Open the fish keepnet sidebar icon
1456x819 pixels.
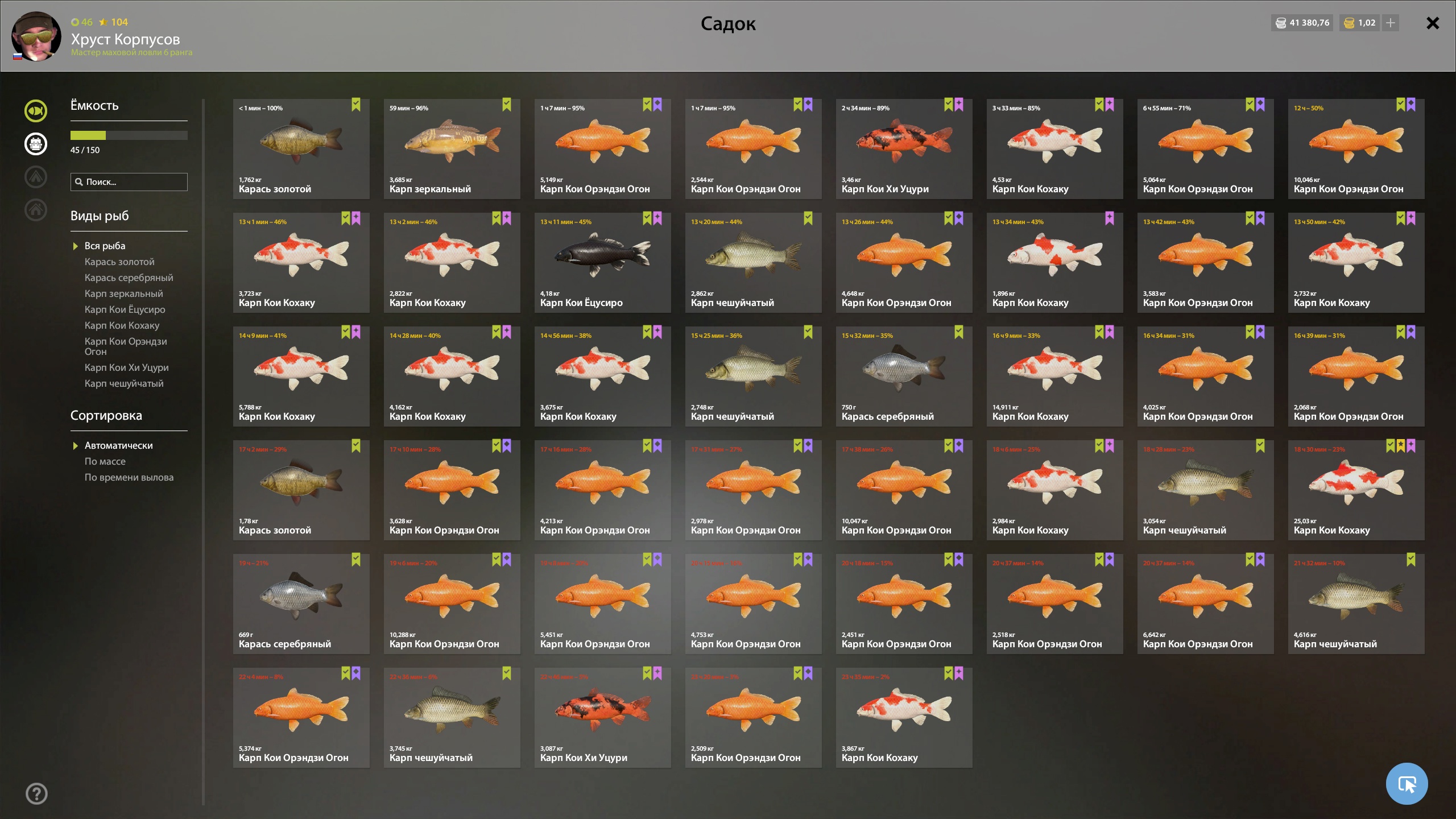36,111
